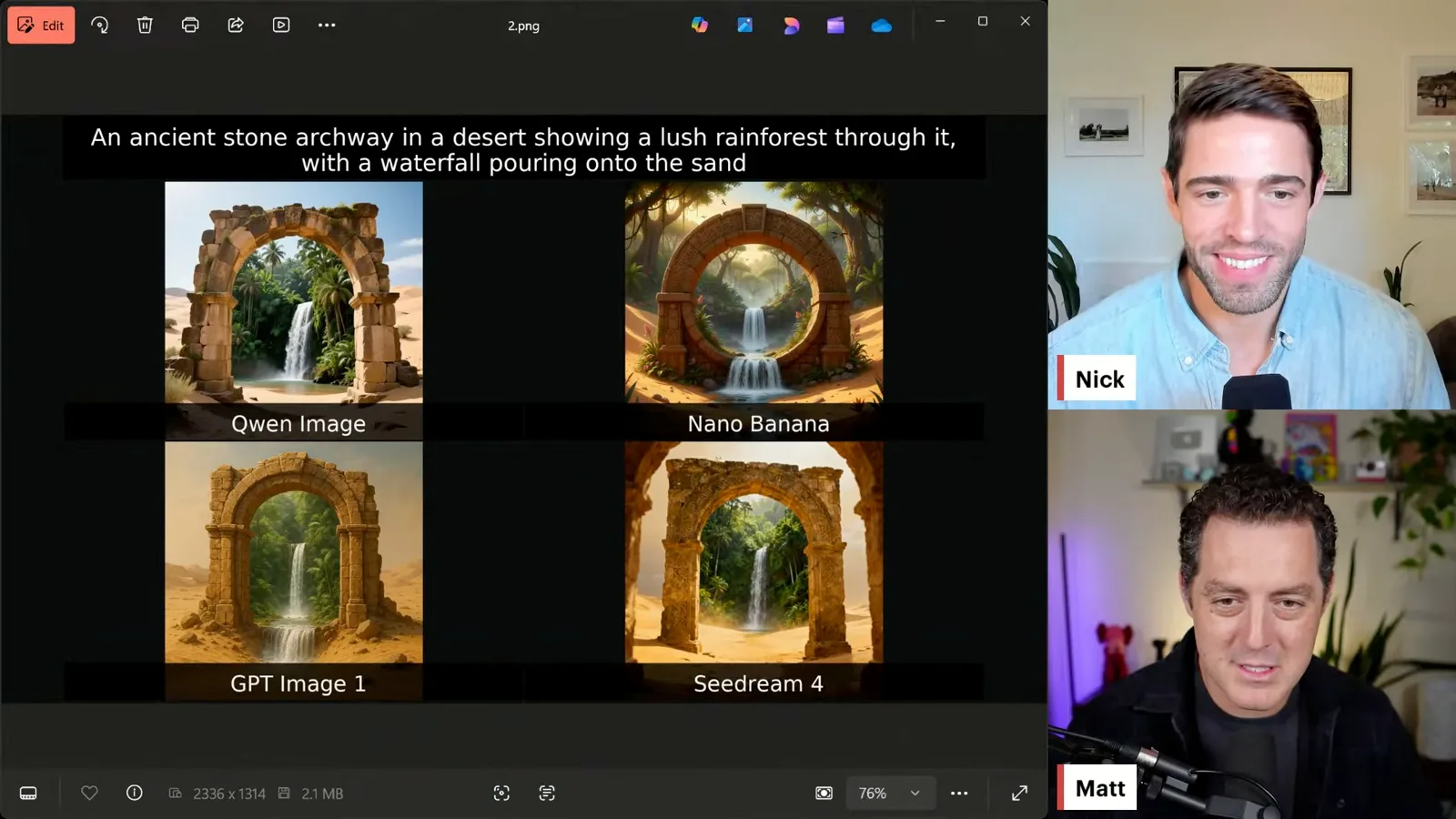Print the image using the printer icon
Viewport: 1456px width, 819px height.
point(190,25)
